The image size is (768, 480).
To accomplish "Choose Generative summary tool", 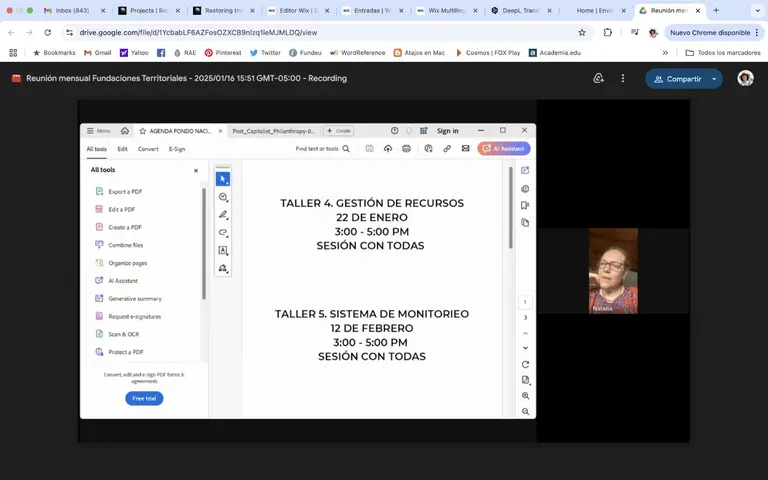I will (128, 298).
